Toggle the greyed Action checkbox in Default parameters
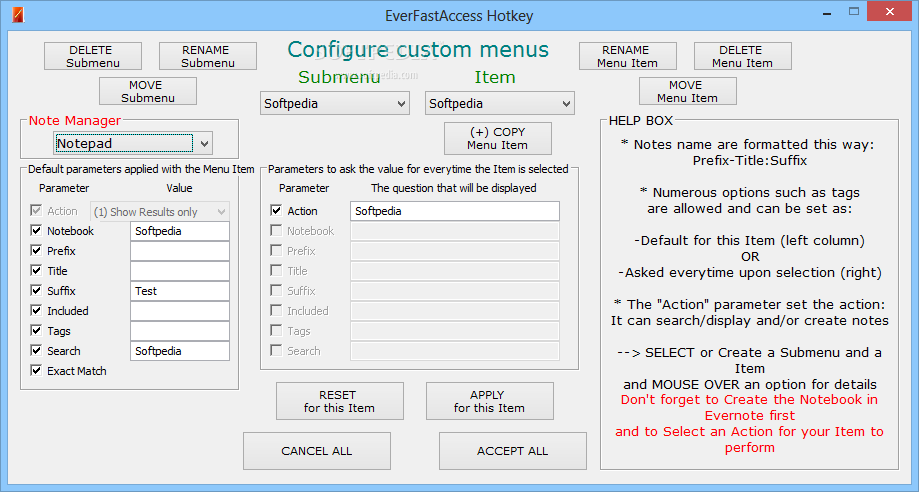The height and width of the screenshot is (492, 919). pyautogui.click(x=36, y=211)
